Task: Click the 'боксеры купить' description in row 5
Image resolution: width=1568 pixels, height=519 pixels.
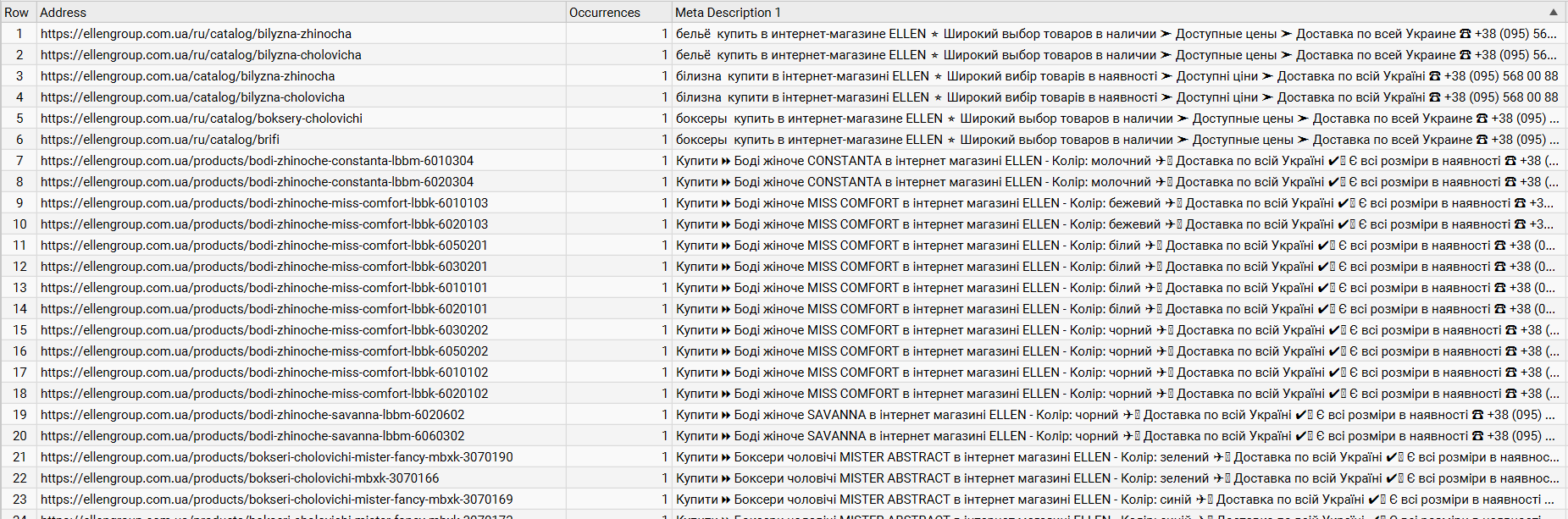Action: [x=1119, y=119]
